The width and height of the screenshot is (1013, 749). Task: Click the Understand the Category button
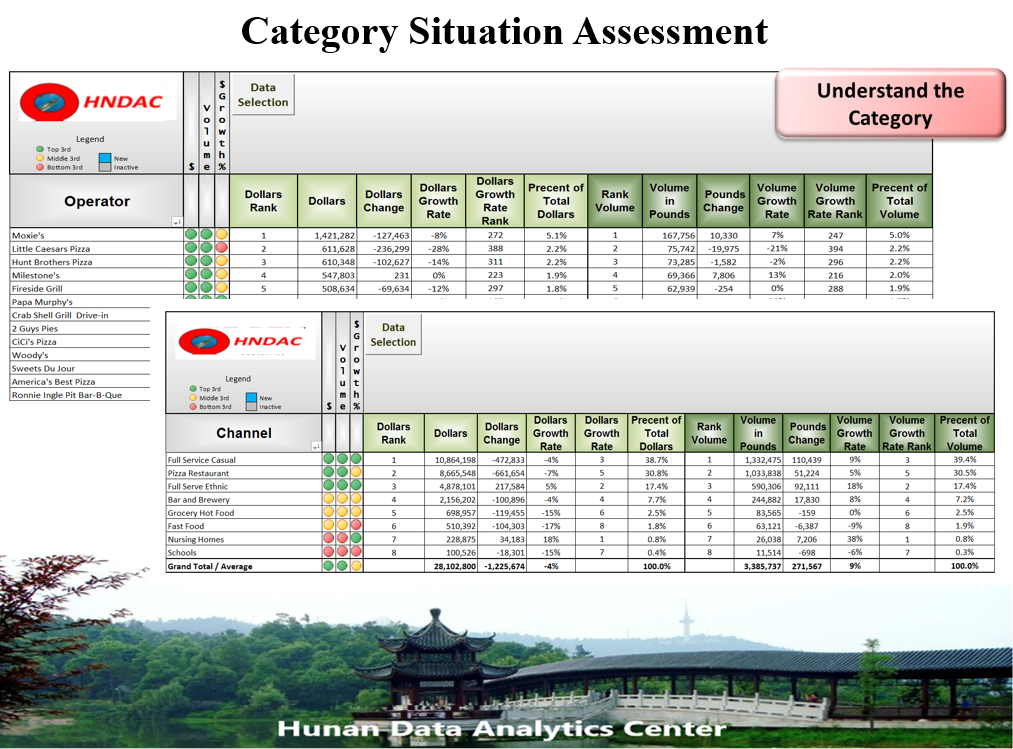click(890, 104)
